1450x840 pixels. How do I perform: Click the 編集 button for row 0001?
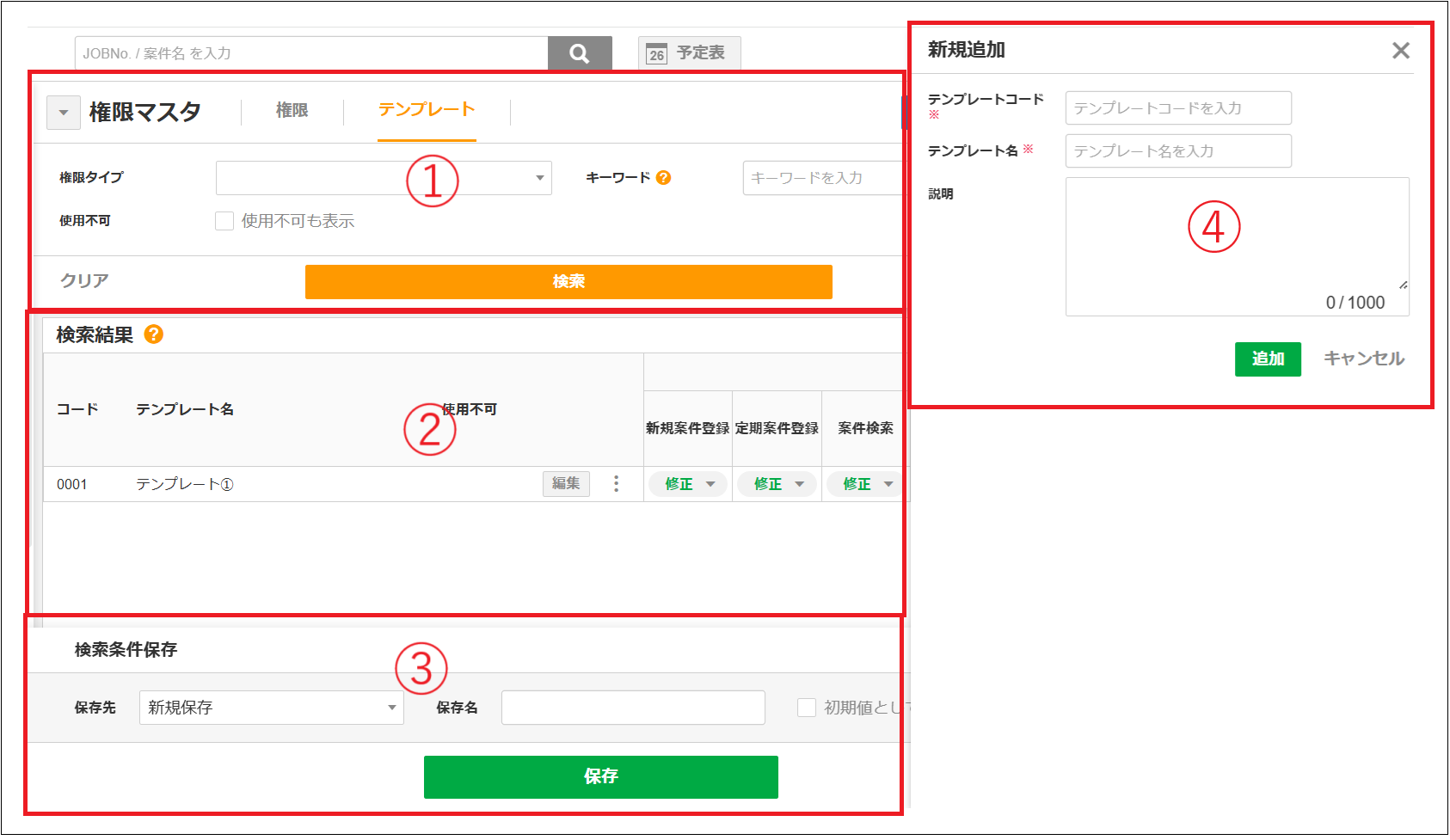(x=566, y=484)
